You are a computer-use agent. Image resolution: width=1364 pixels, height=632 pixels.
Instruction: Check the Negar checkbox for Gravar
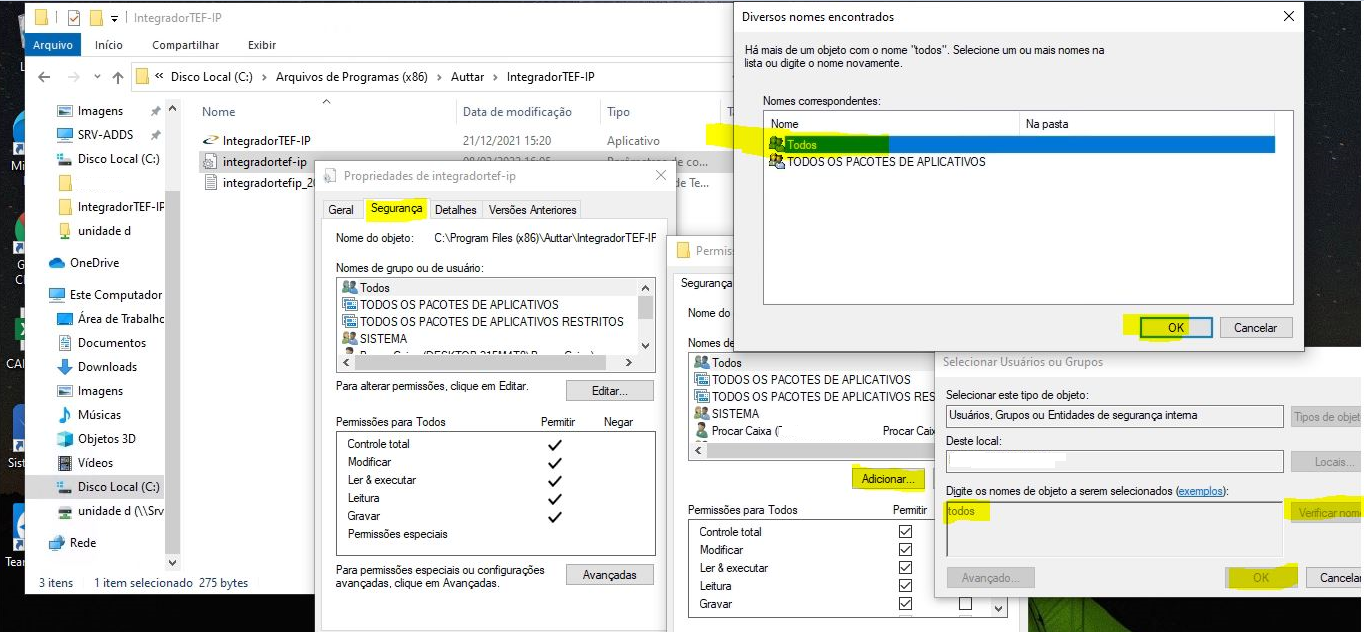tap(965, 604)
